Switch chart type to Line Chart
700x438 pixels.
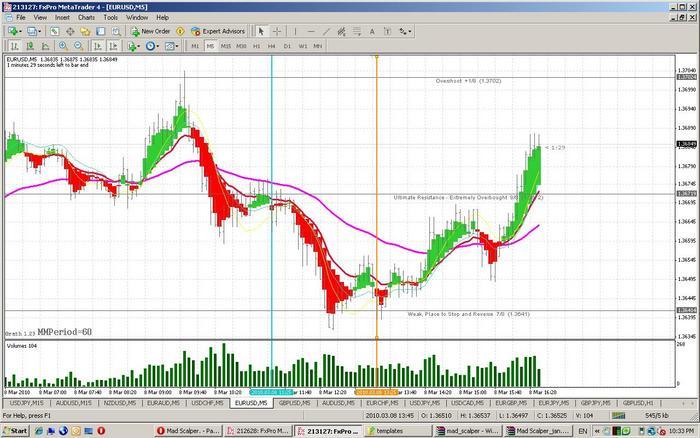pos(46,46)
